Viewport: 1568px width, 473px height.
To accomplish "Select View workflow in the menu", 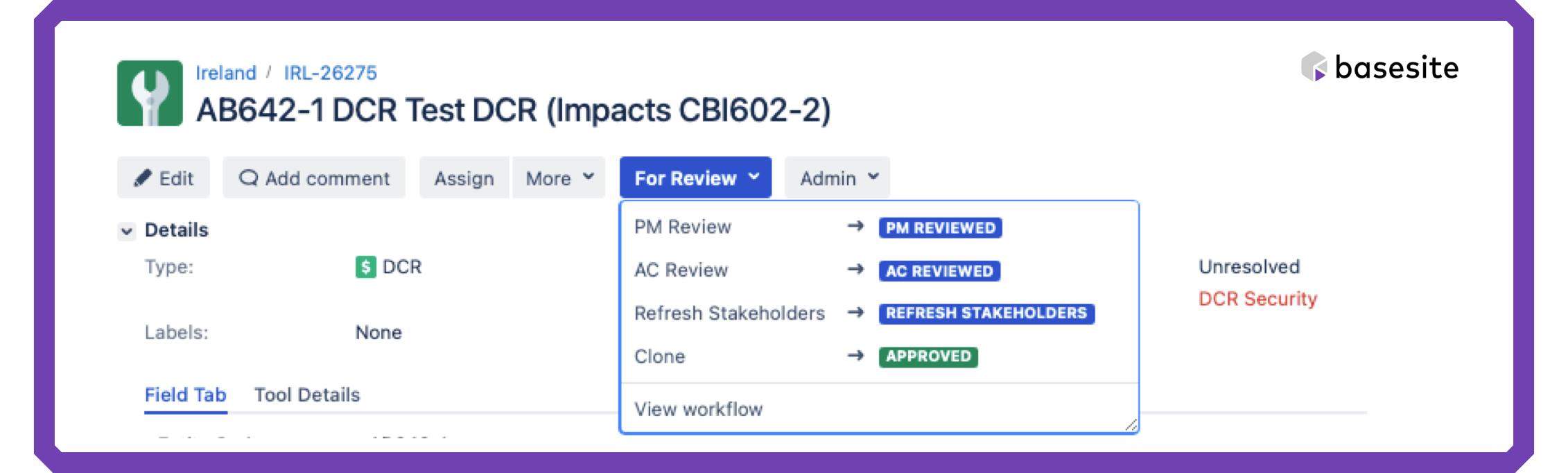I will [698, 409].
